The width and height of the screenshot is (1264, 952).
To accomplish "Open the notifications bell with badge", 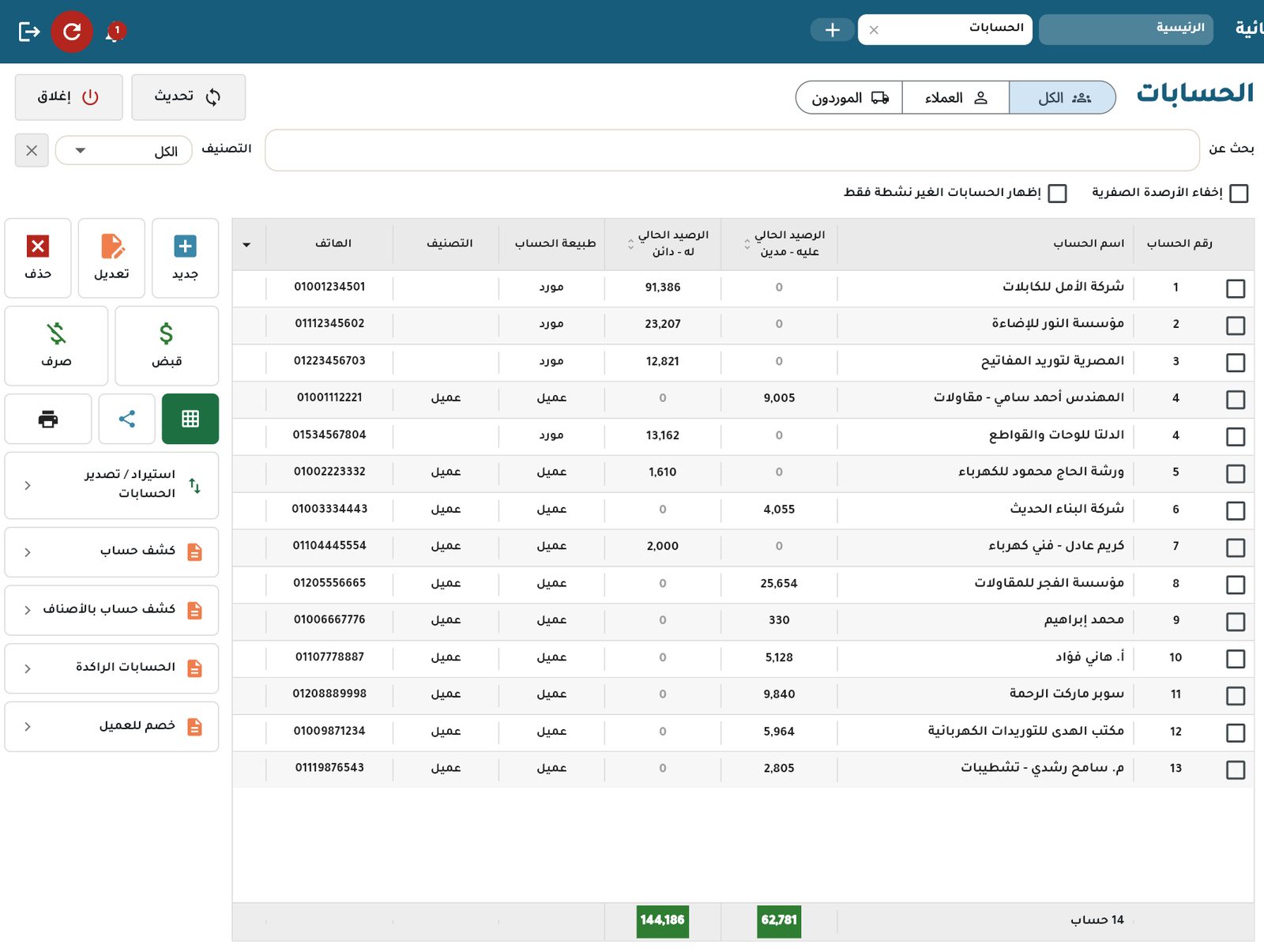I will point(115,32).
